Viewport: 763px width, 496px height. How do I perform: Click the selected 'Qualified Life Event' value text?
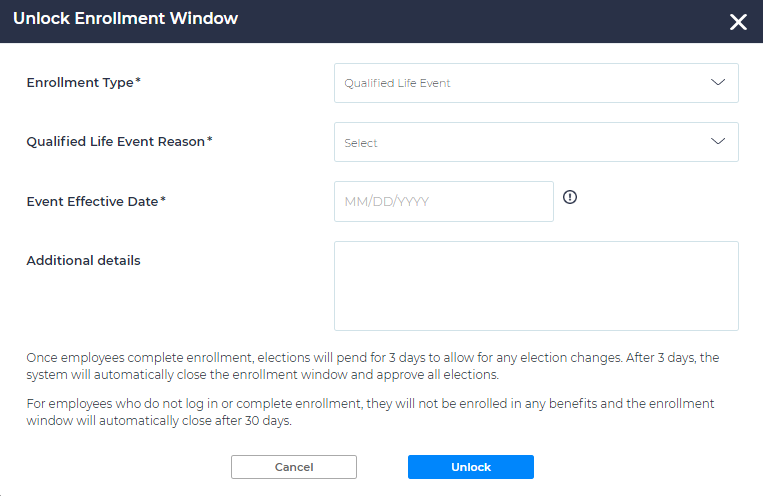coord(397,83)
